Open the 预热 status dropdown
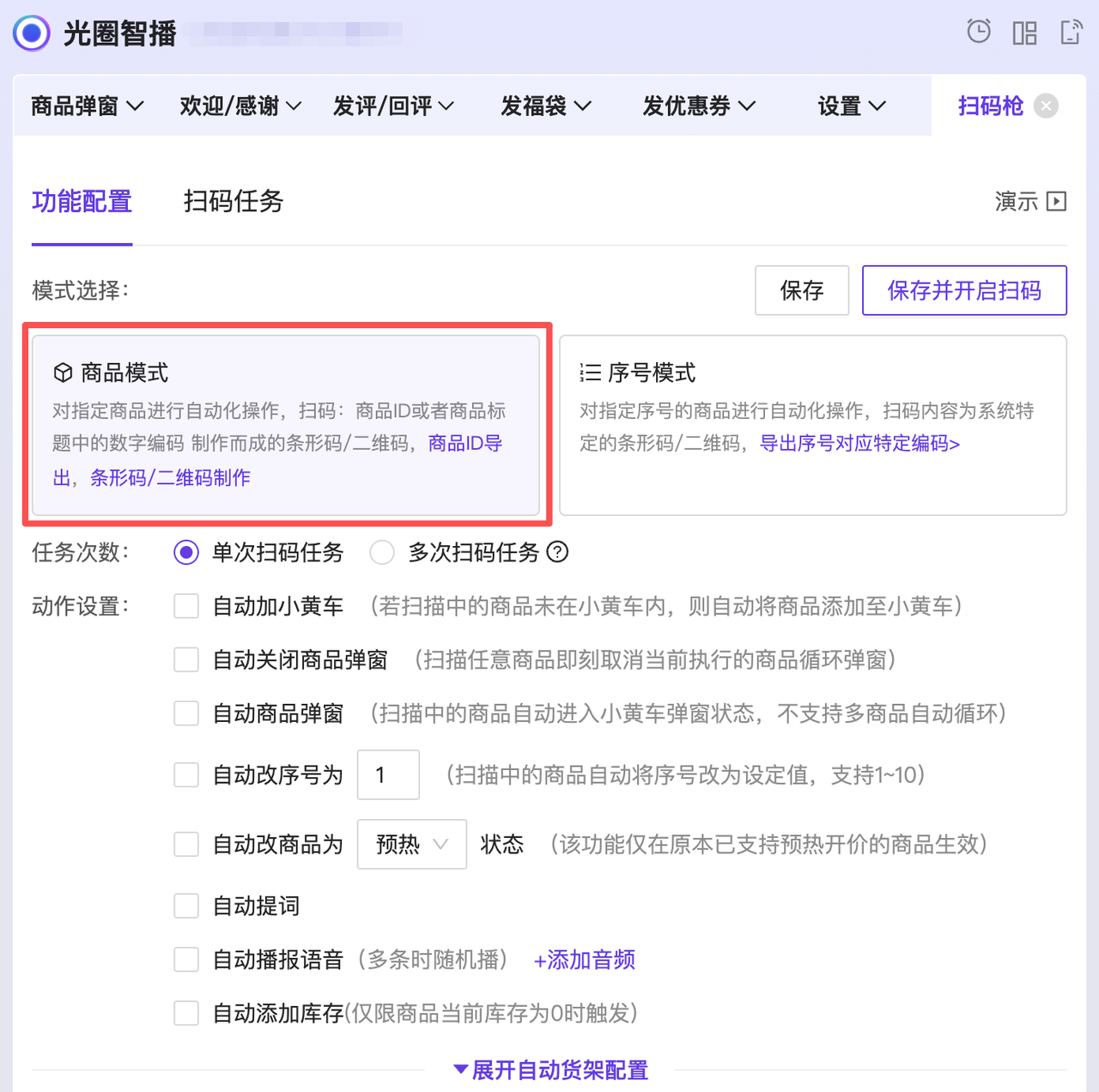The width and height of the screenshot is (1099, 1092). (x=411, y=844)
